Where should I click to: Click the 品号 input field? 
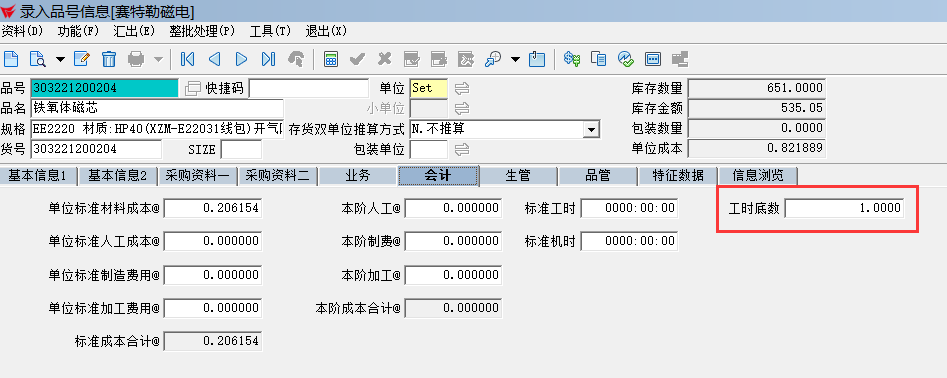[105, 88]
